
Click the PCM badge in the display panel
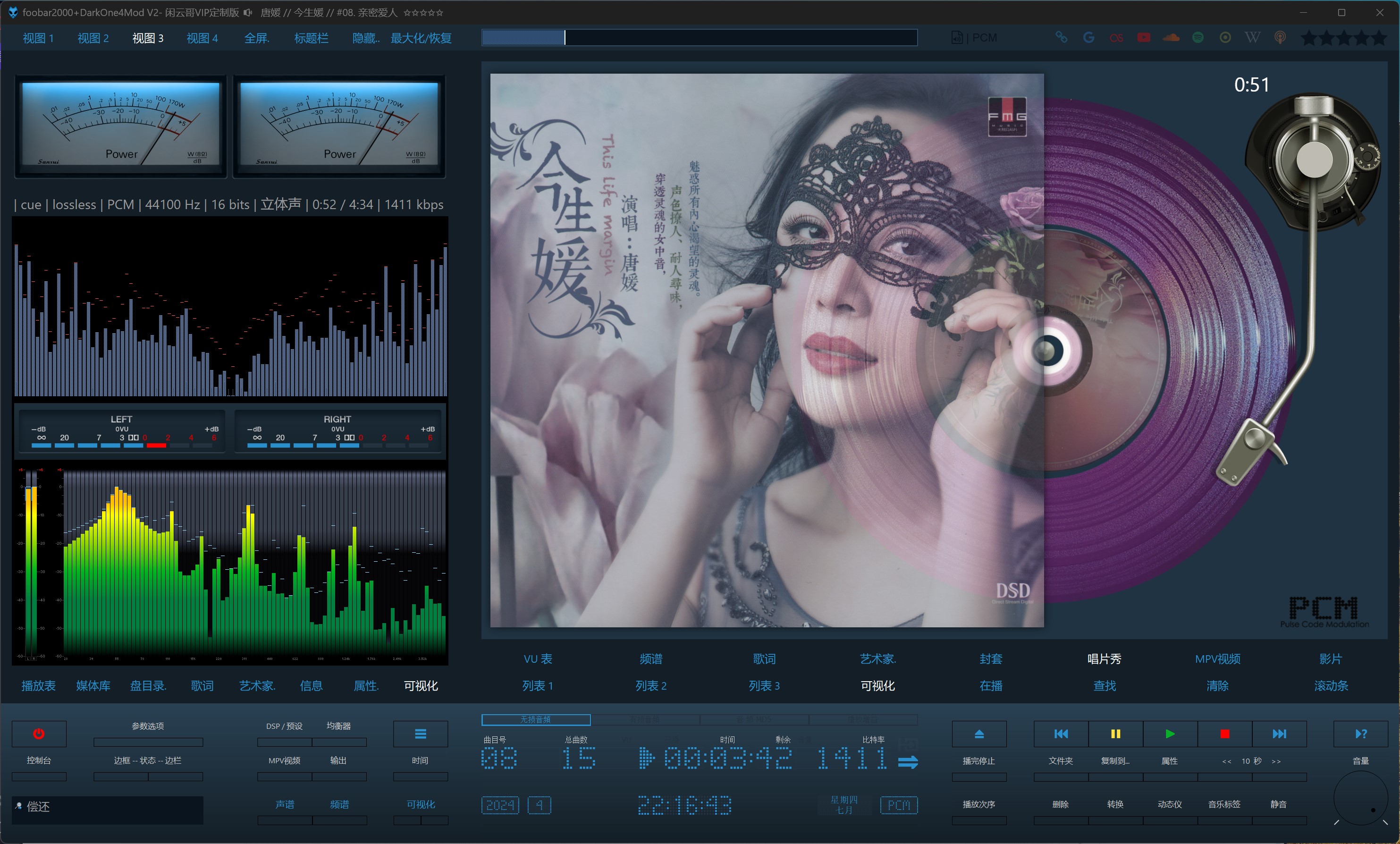tap(899, 805)
